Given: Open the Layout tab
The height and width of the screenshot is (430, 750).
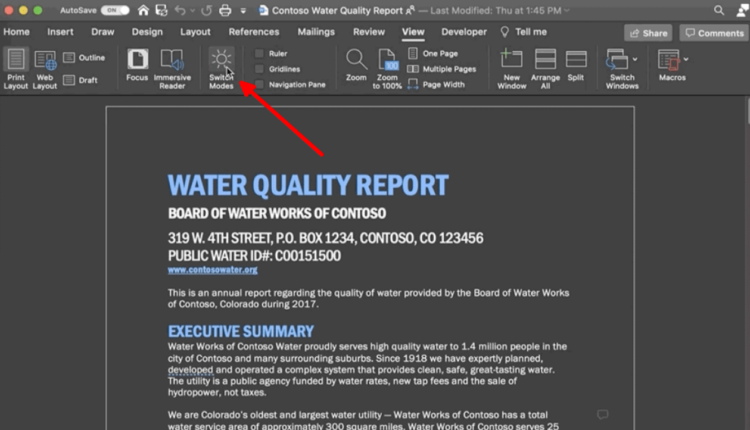Looking at the screenshot, I should pos(195,32).
